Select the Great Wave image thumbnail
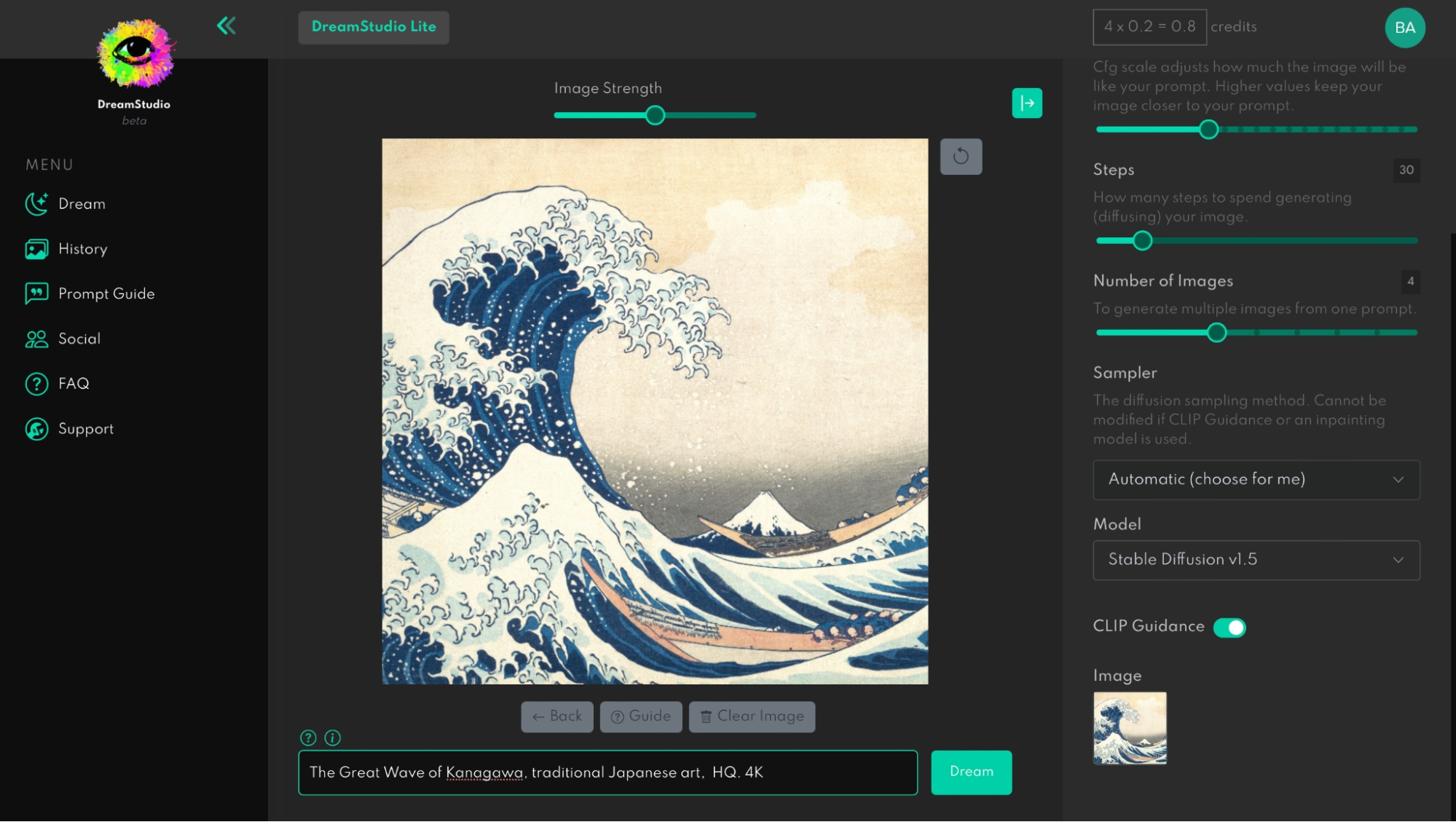 point(1129,727)
